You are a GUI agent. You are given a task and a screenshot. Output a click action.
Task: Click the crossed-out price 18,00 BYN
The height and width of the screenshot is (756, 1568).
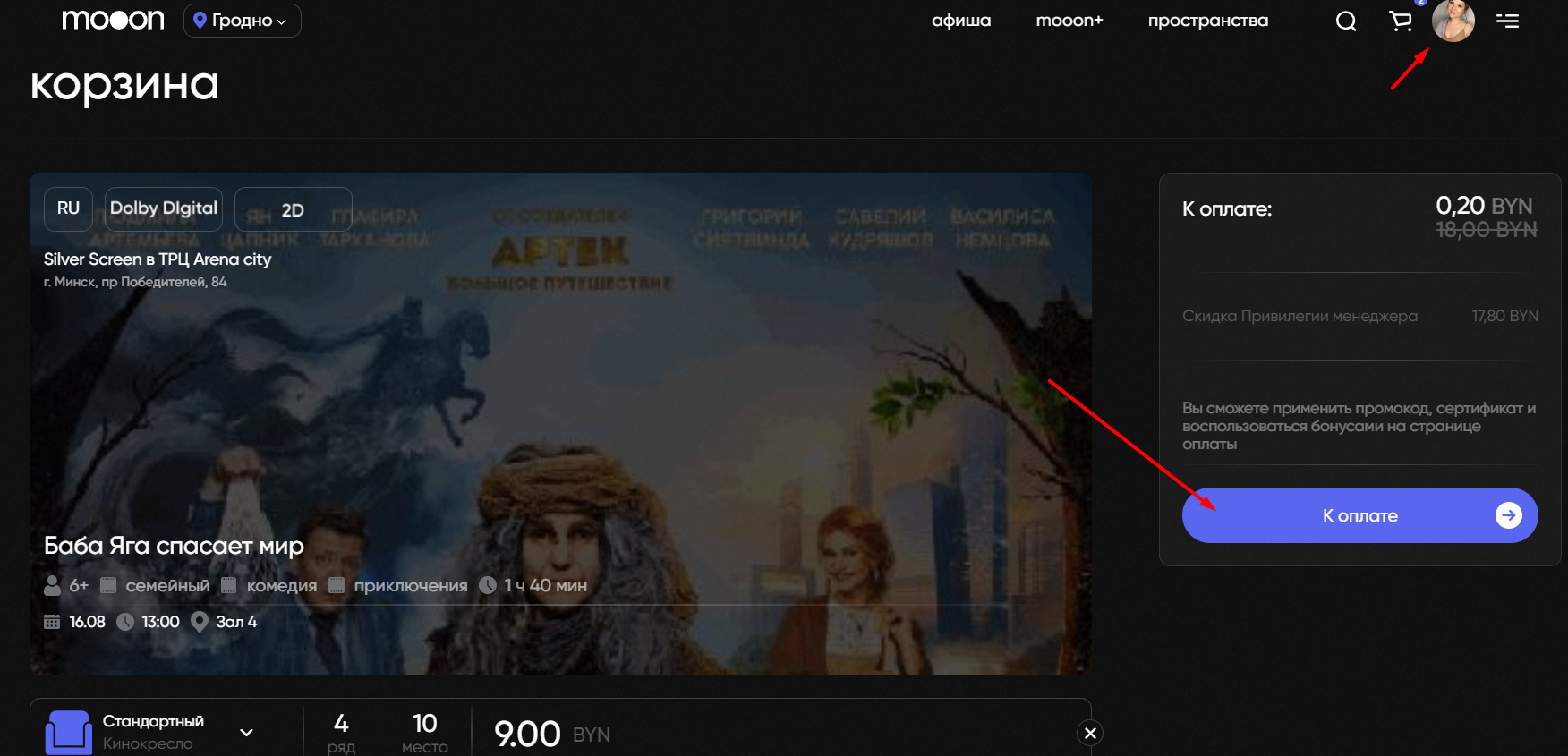point(1487,230)
